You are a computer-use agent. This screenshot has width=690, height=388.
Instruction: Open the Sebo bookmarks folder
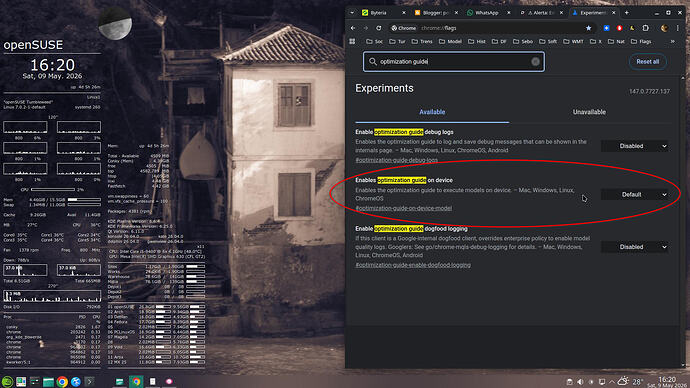click(x=523, y=41)
